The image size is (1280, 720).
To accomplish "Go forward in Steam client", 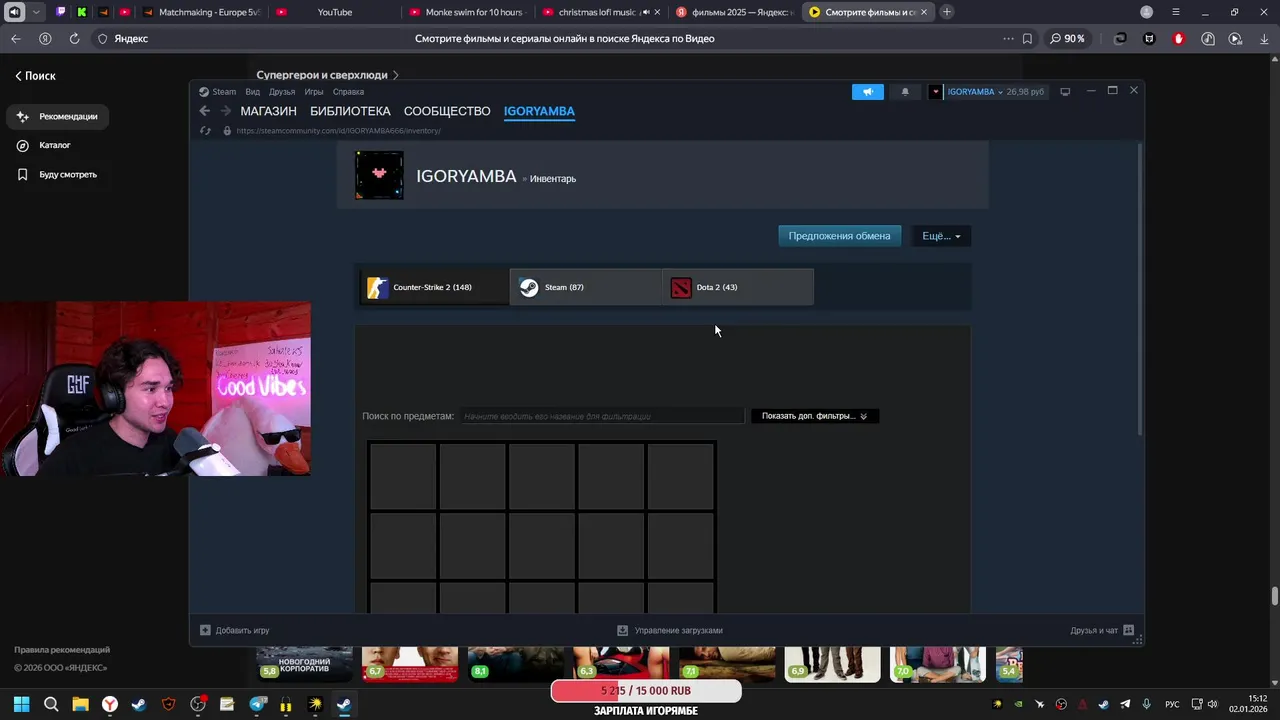I will [226, 111].
